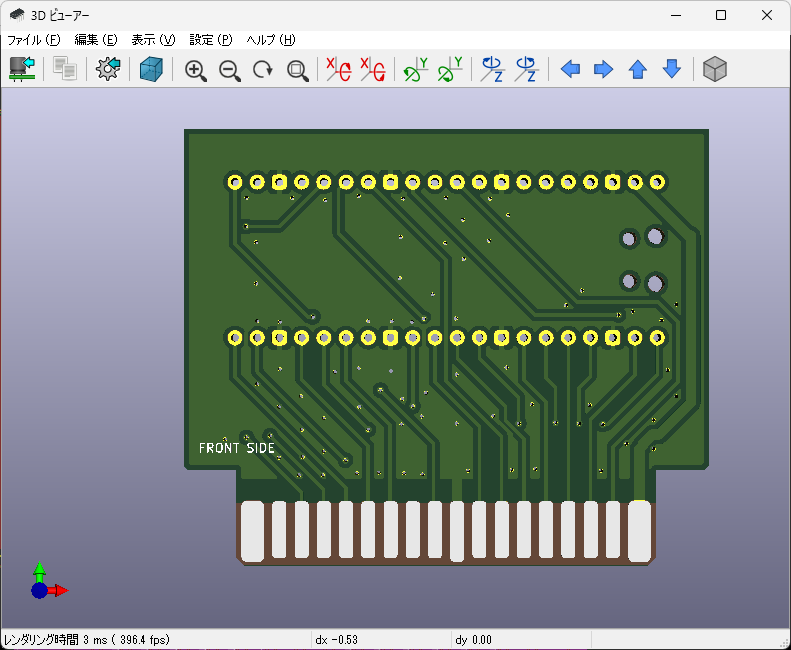The image size is (791, 650).
Task: Click the zoom in magnifier
Action: click(195, 70)
